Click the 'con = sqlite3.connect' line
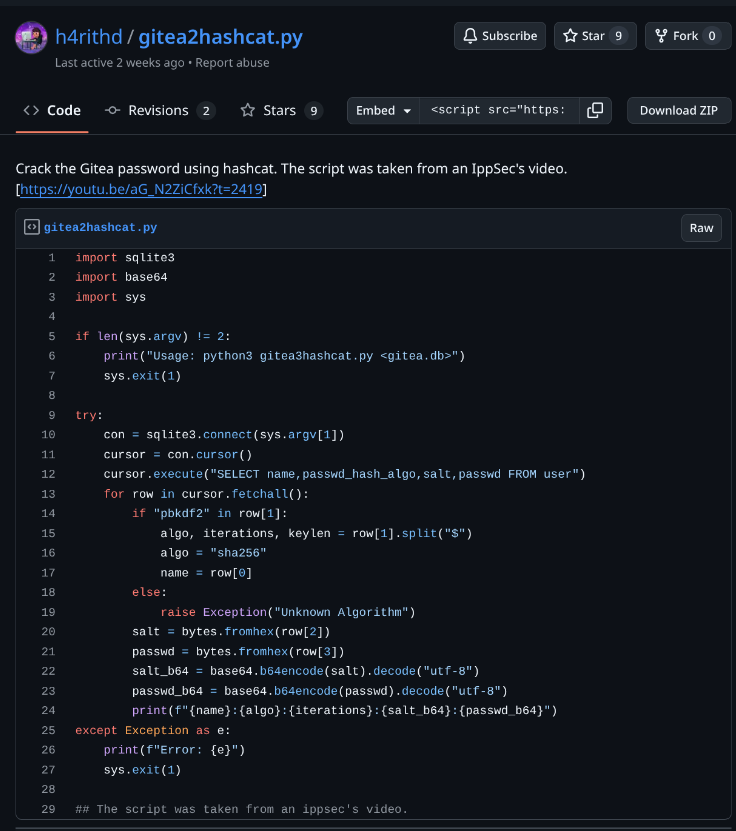The height and width of the screenshot is (831, 736). (224, 435)
